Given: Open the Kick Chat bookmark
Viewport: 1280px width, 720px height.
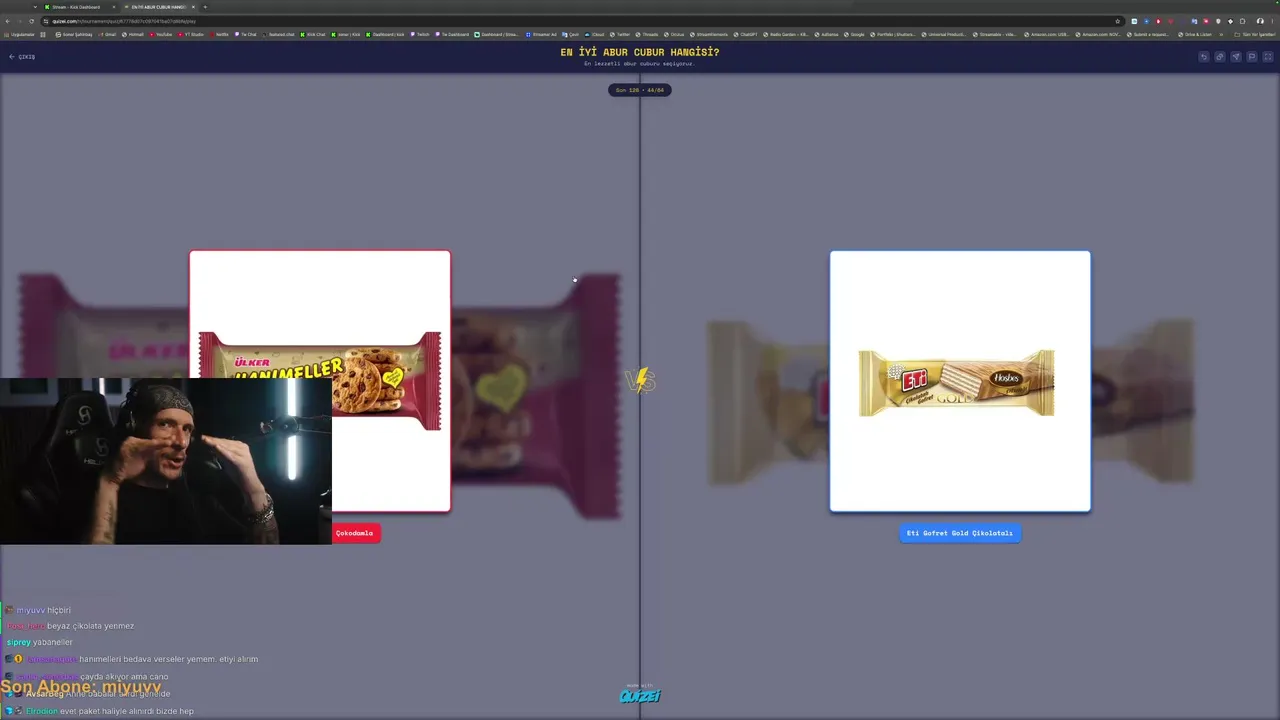Looking at the screenshot, I should point(314,34).
